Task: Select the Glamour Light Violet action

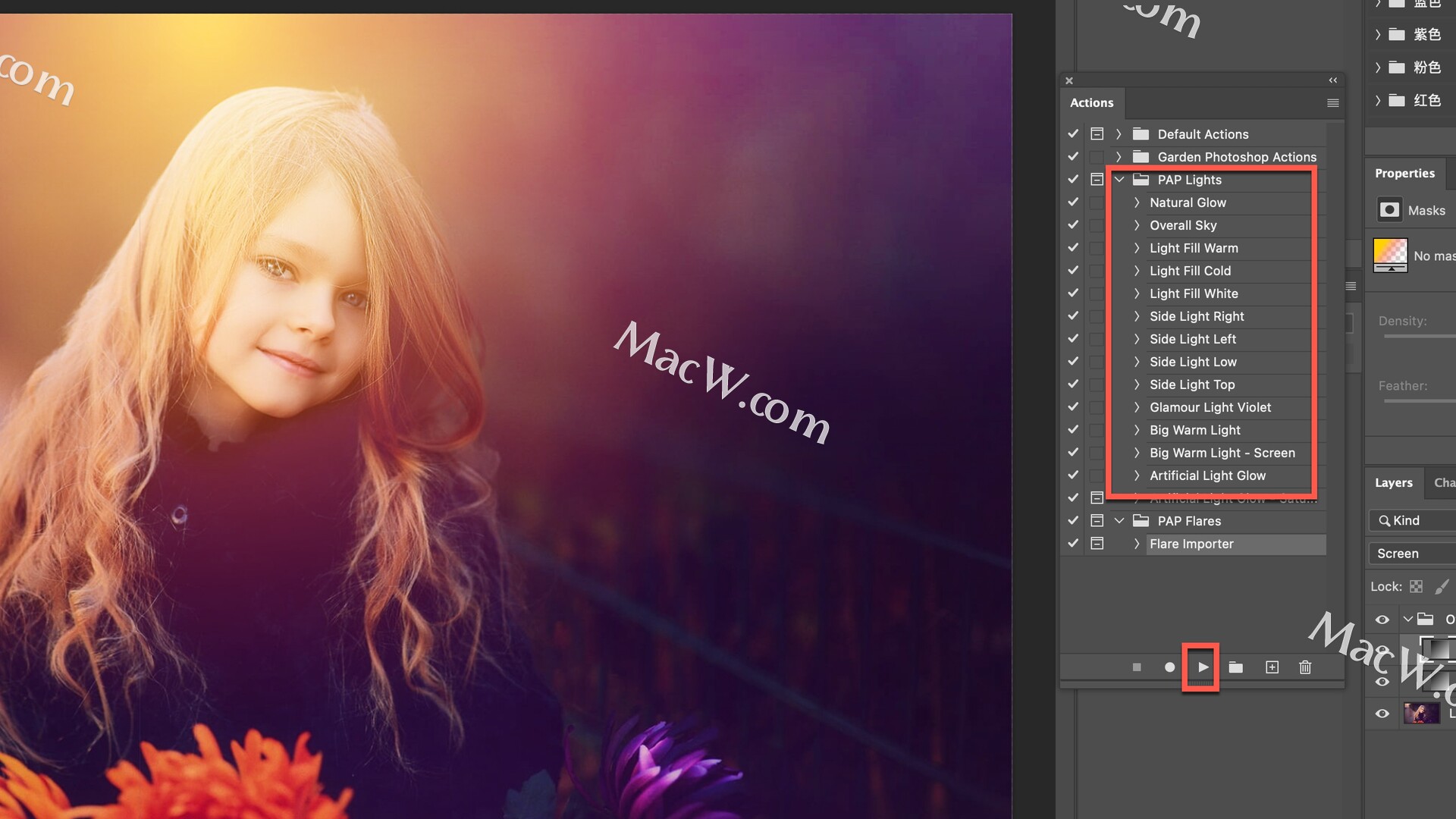Action: click(x=1210, y=407)
